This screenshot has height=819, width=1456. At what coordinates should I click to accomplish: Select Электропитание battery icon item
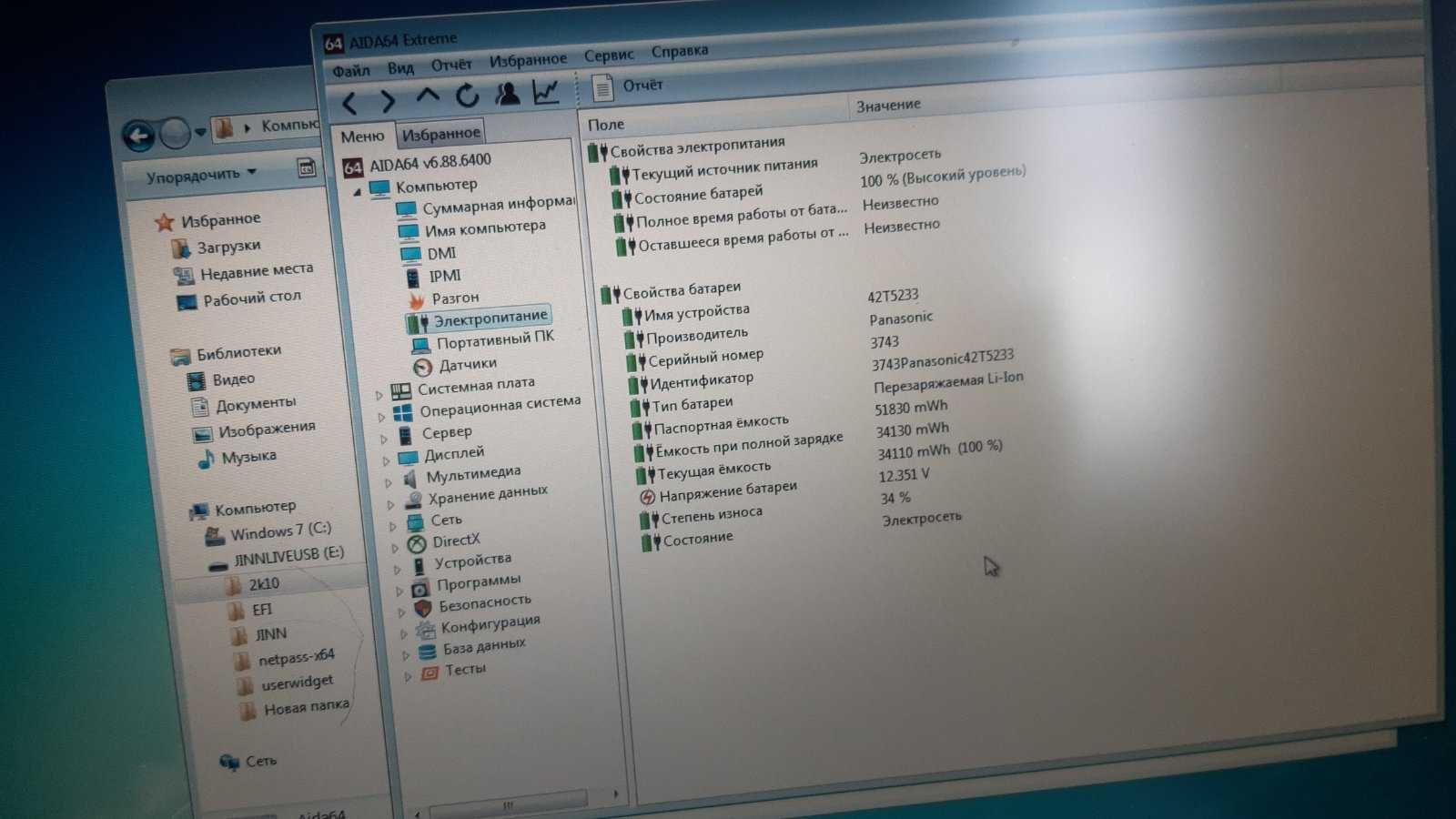coord(418,323)
